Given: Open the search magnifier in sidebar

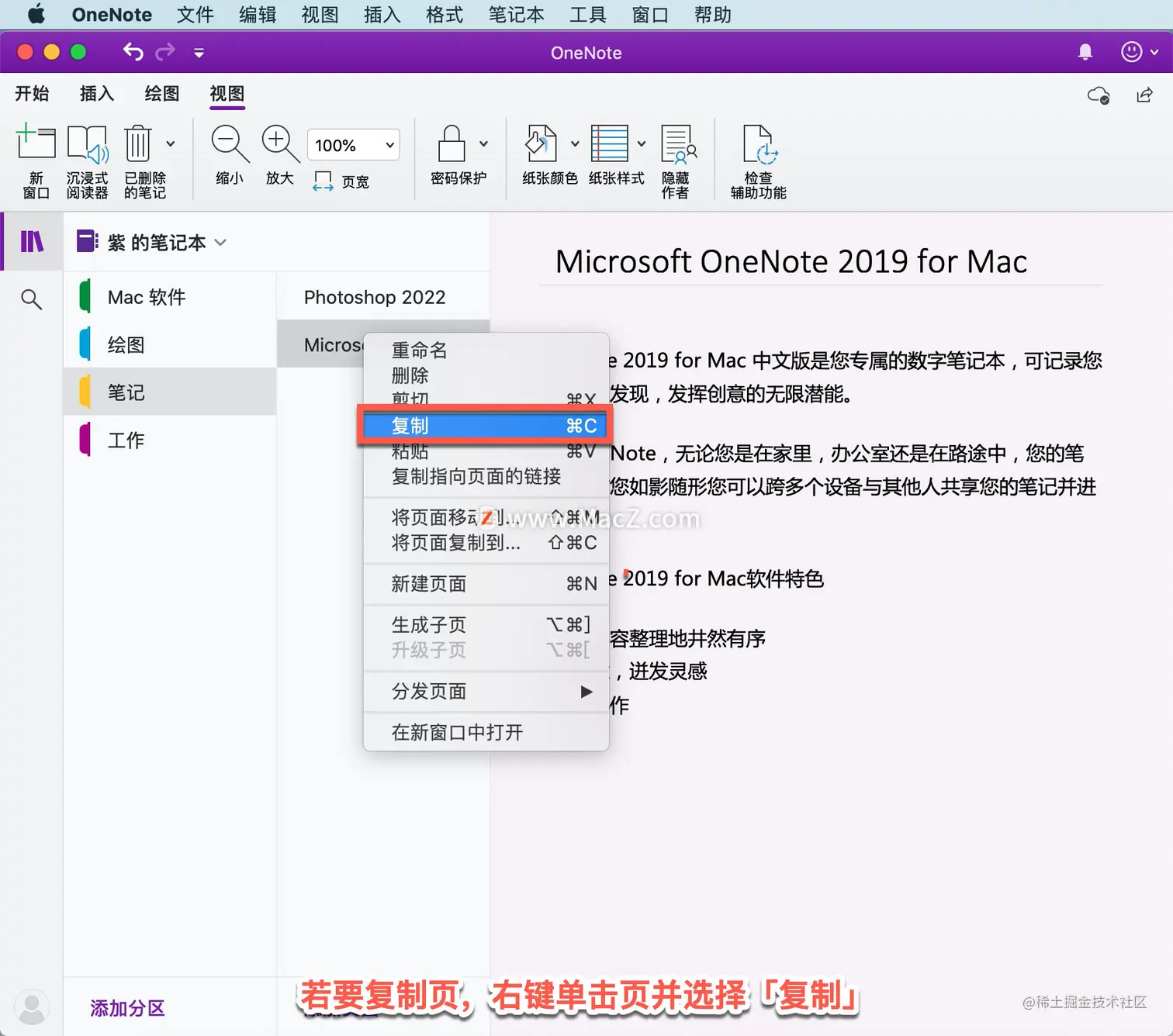Looking at the screenshot, I should click(32, 299).
